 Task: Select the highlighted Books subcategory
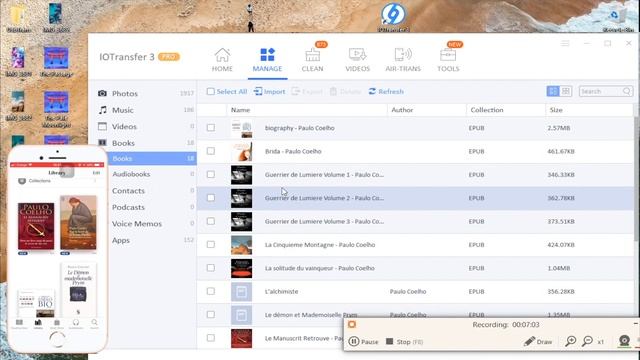(x=152, y=158)
